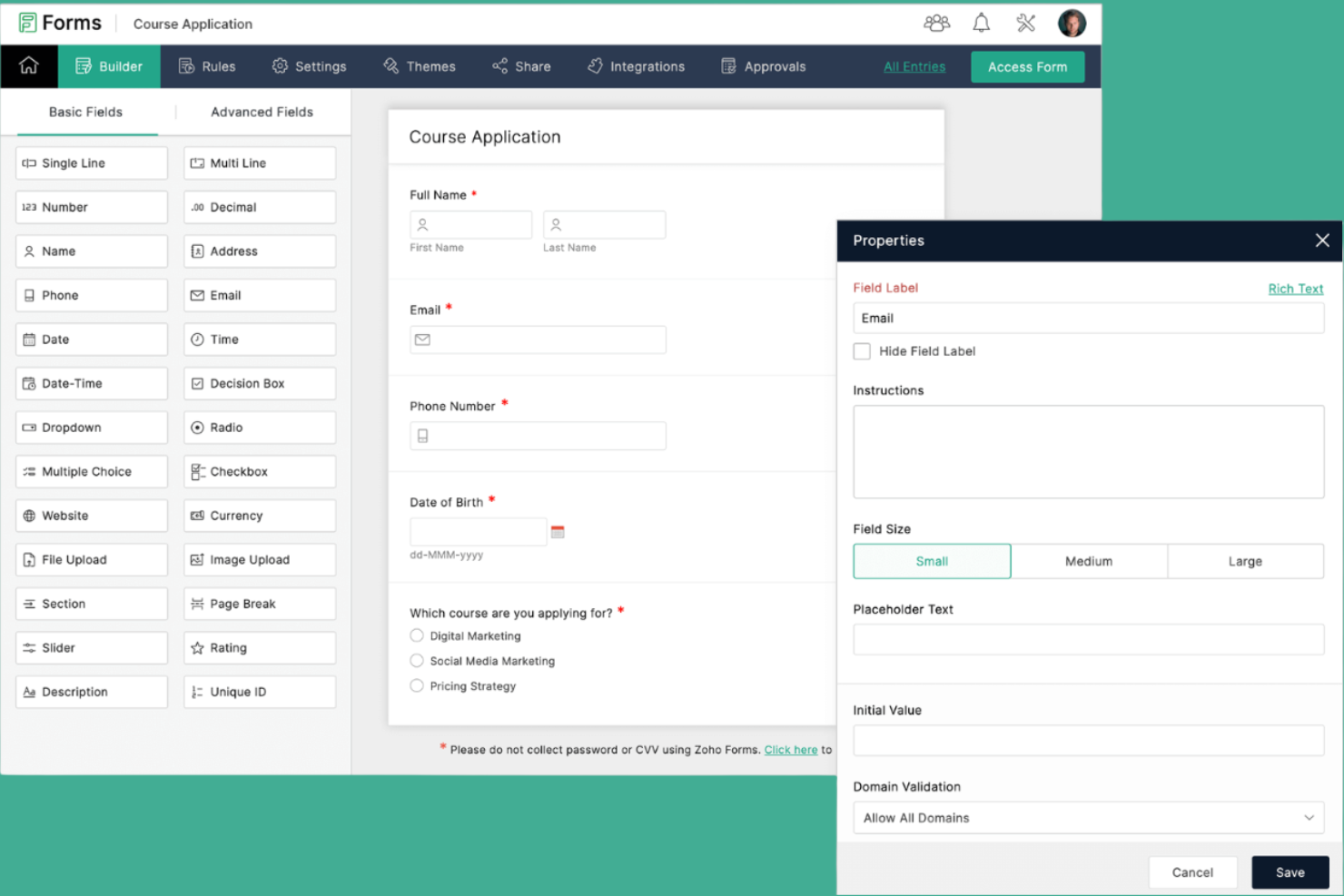Open the 'Click here' link below form
This screenshot has width=1344, height=896.
(791, 750)
